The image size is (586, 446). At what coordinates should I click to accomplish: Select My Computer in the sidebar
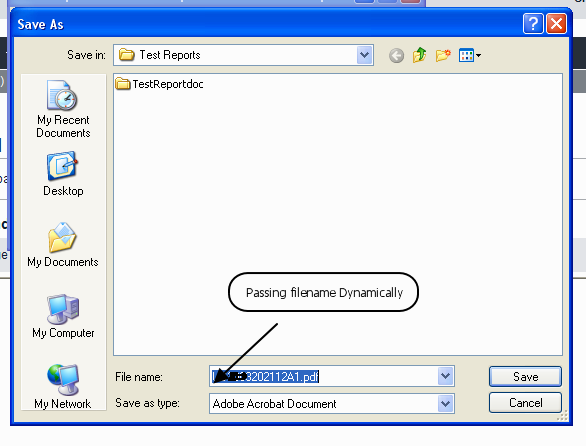click(63, 316)
